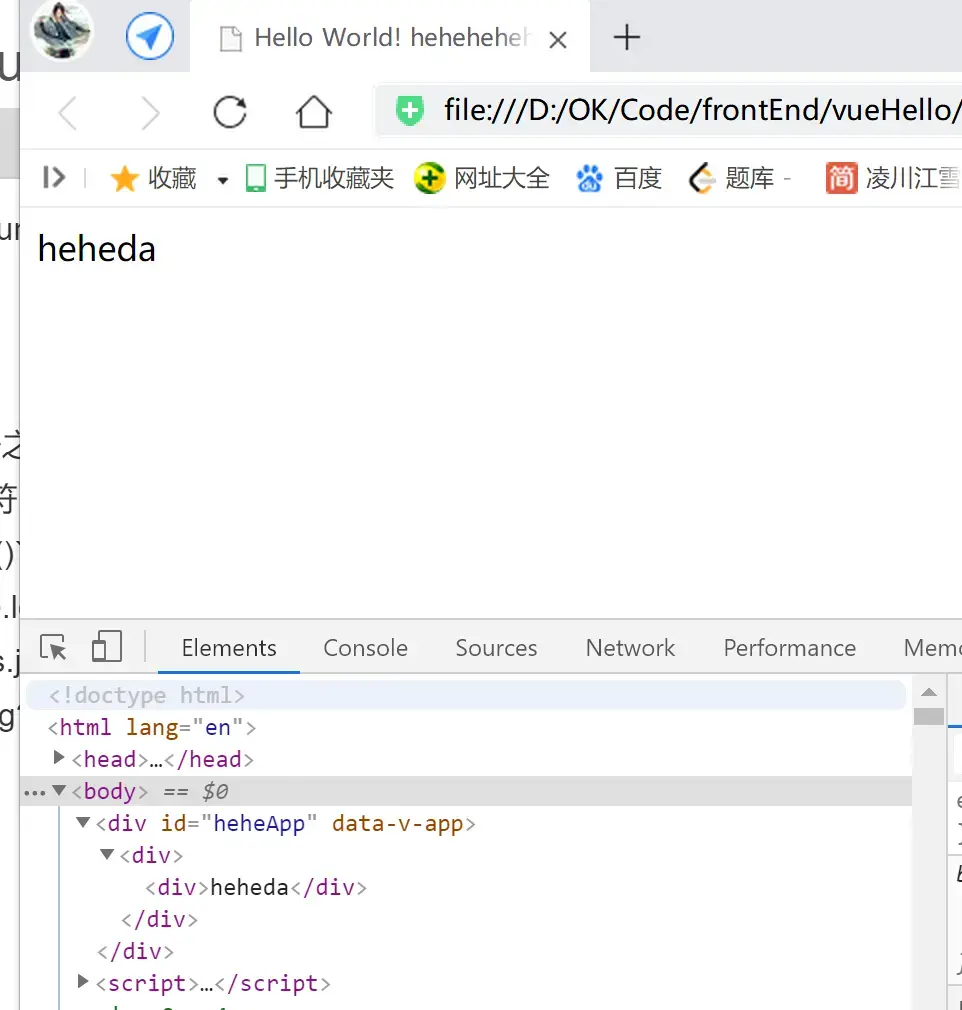This screenshot has height=1010, width=962.
Task: Go to the home page
Action: point(314,112)
